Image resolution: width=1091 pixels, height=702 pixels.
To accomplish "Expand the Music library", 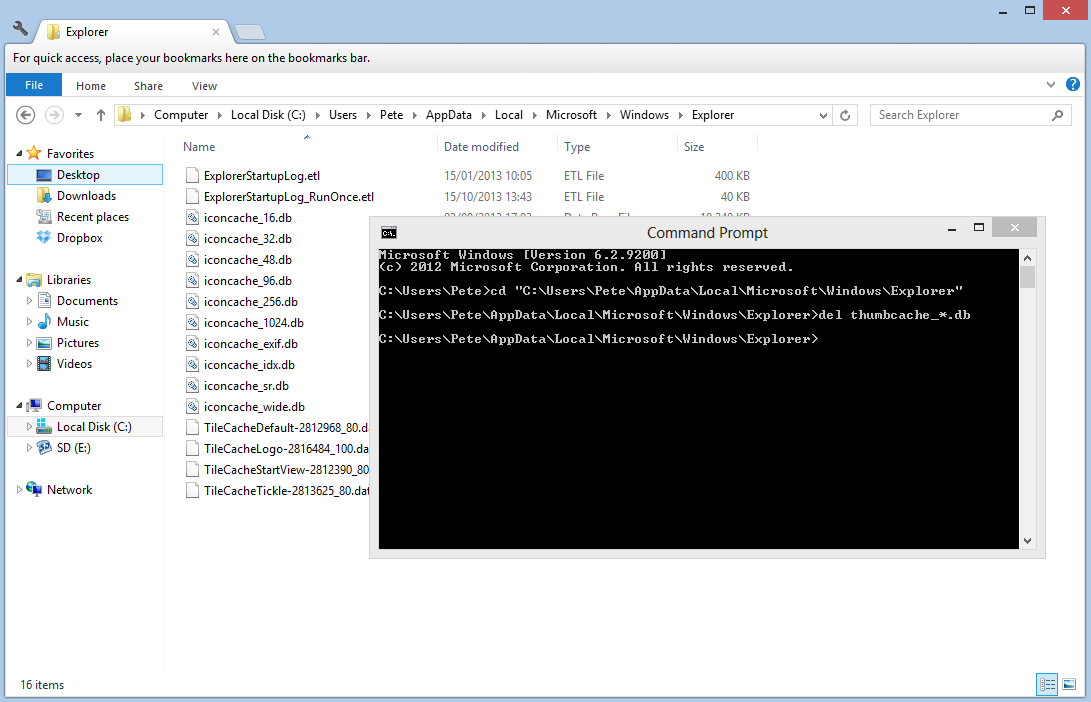I will 29,321.
